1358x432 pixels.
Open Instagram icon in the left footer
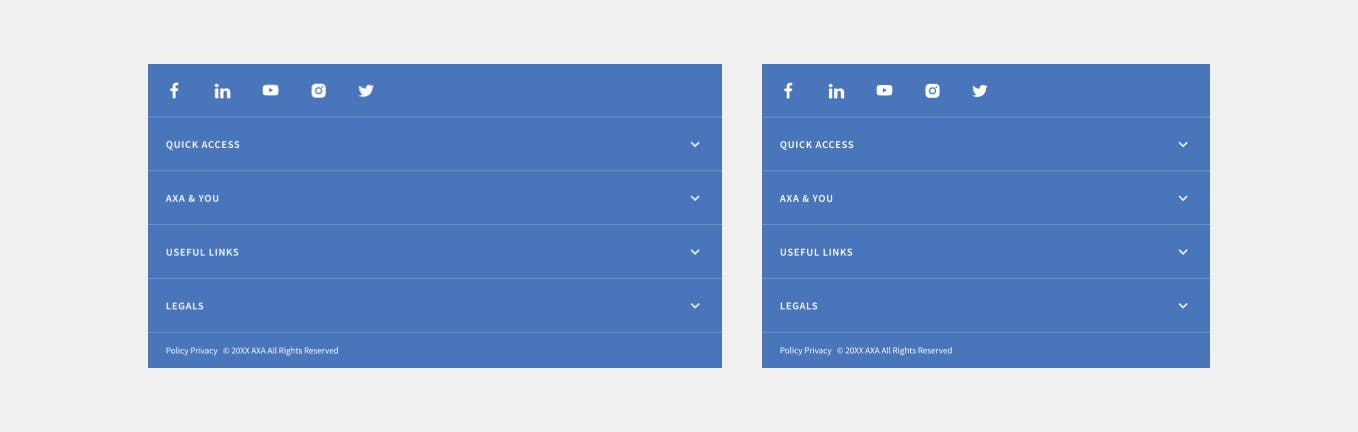pos(318,91)
